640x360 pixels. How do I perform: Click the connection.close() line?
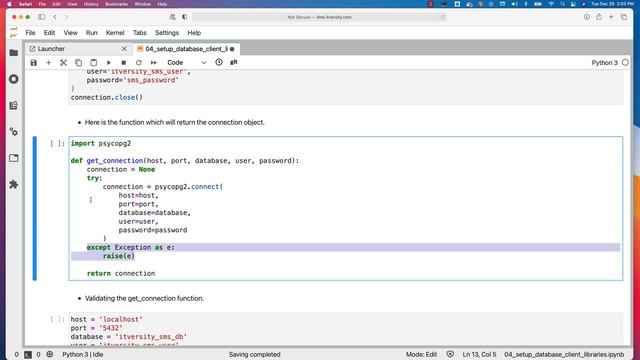(x=107, y=98)
